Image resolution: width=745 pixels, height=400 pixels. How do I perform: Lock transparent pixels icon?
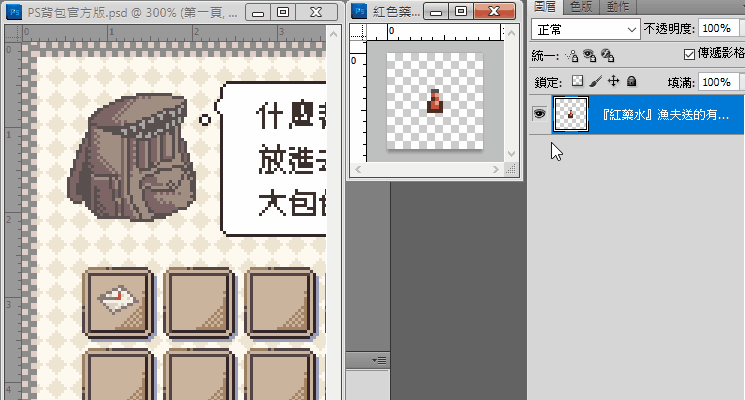577,81
